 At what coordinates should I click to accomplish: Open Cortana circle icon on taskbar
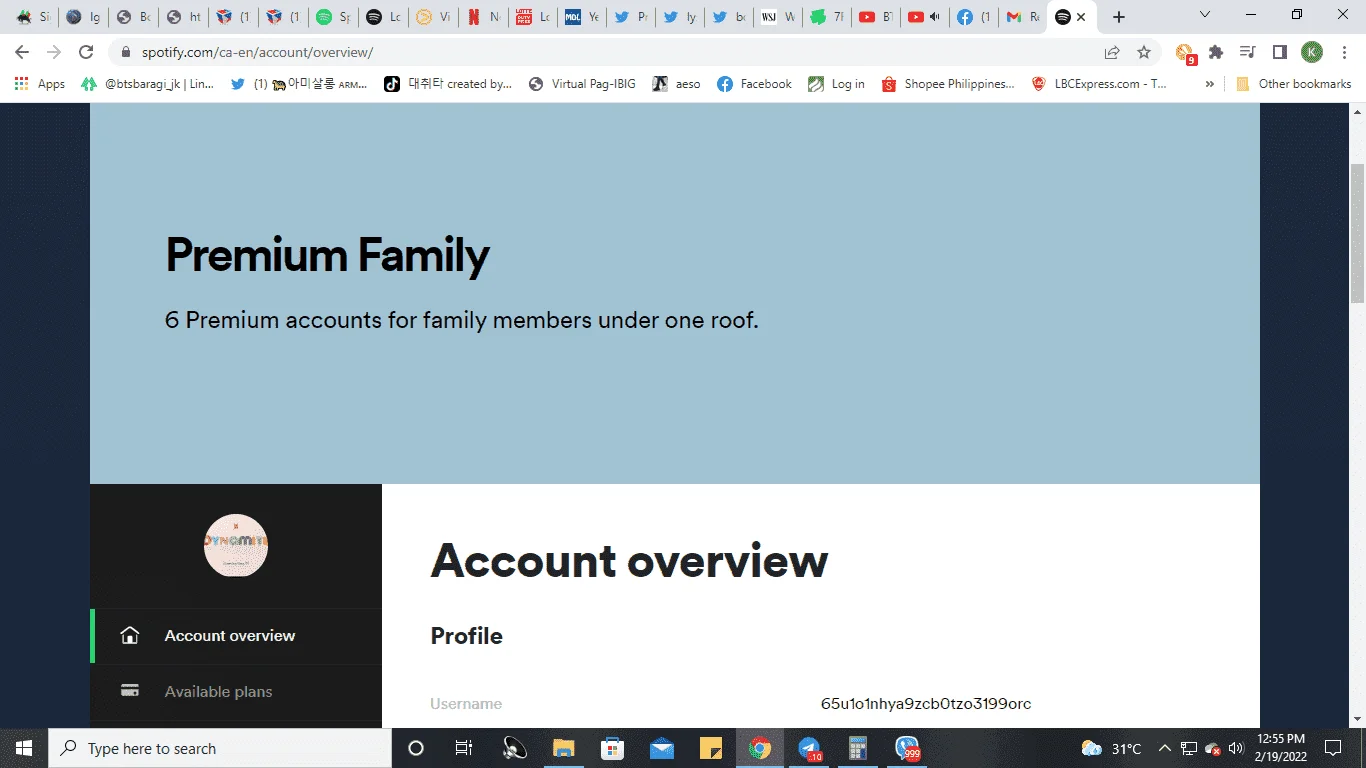pos(416,748)
